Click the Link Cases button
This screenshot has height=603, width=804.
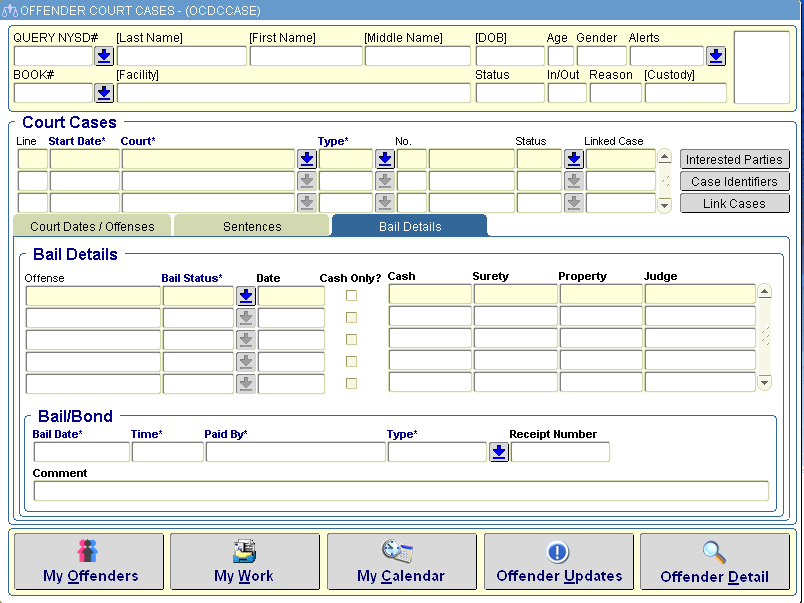tap(734, 204)
